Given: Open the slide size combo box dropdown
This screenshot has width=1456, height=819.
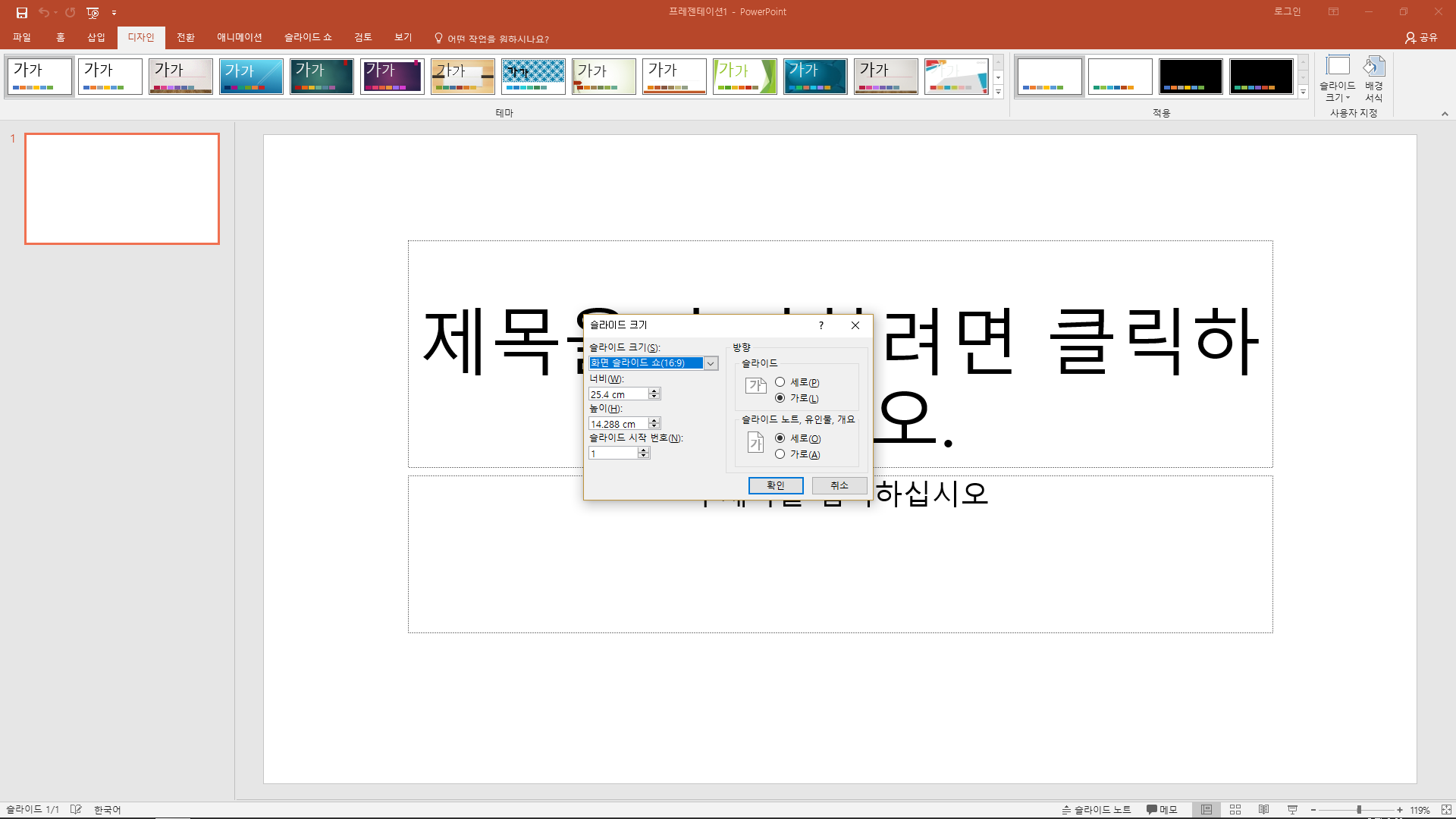Looking at the screenshot, I should (711, 363).
